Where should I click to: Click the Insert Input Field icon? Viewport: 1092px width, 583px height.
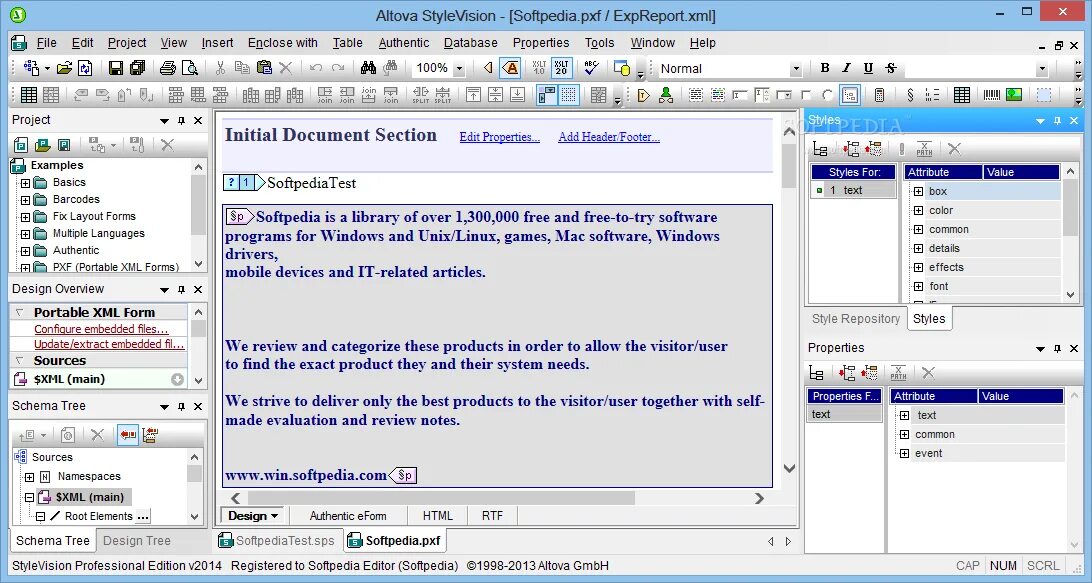pyautogui.click(x=739, y=95)
